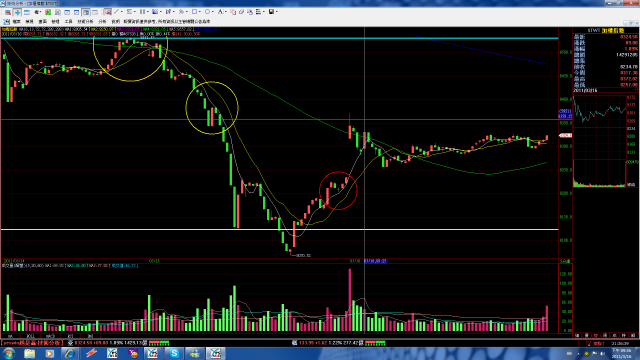
Task: Open the 說明 menu
Action: [x=116, y=21]
